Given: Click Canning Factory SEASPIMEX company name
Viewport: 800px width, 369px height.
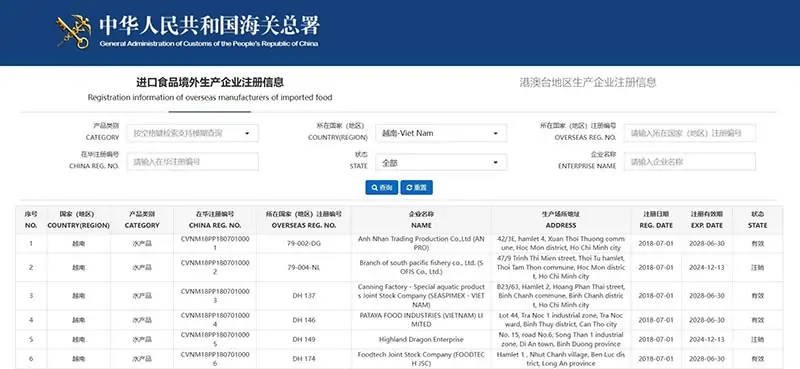Looking at the screenshot, I should 421,296.
